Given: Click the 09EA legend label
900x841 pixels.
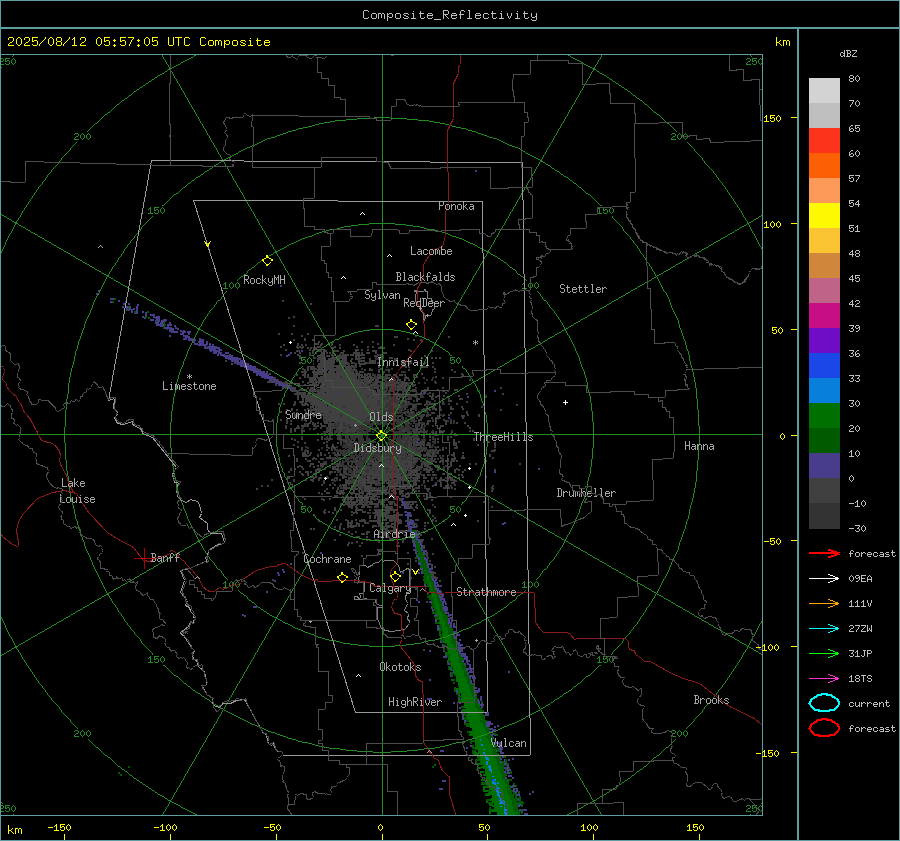Looking at the screenshot, I should 860,579.
